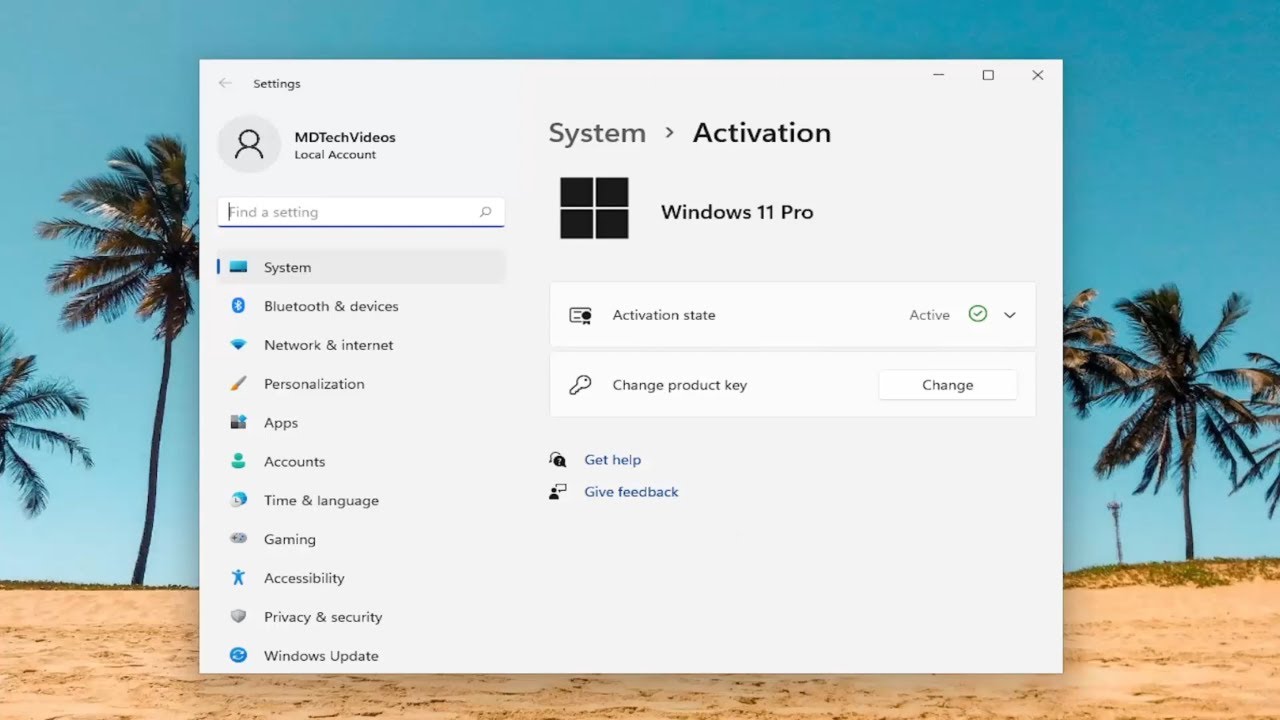The height and width of the screenshot is (720, 1280).
Task: Click the Activation state row
Action: tap(793, 315)
